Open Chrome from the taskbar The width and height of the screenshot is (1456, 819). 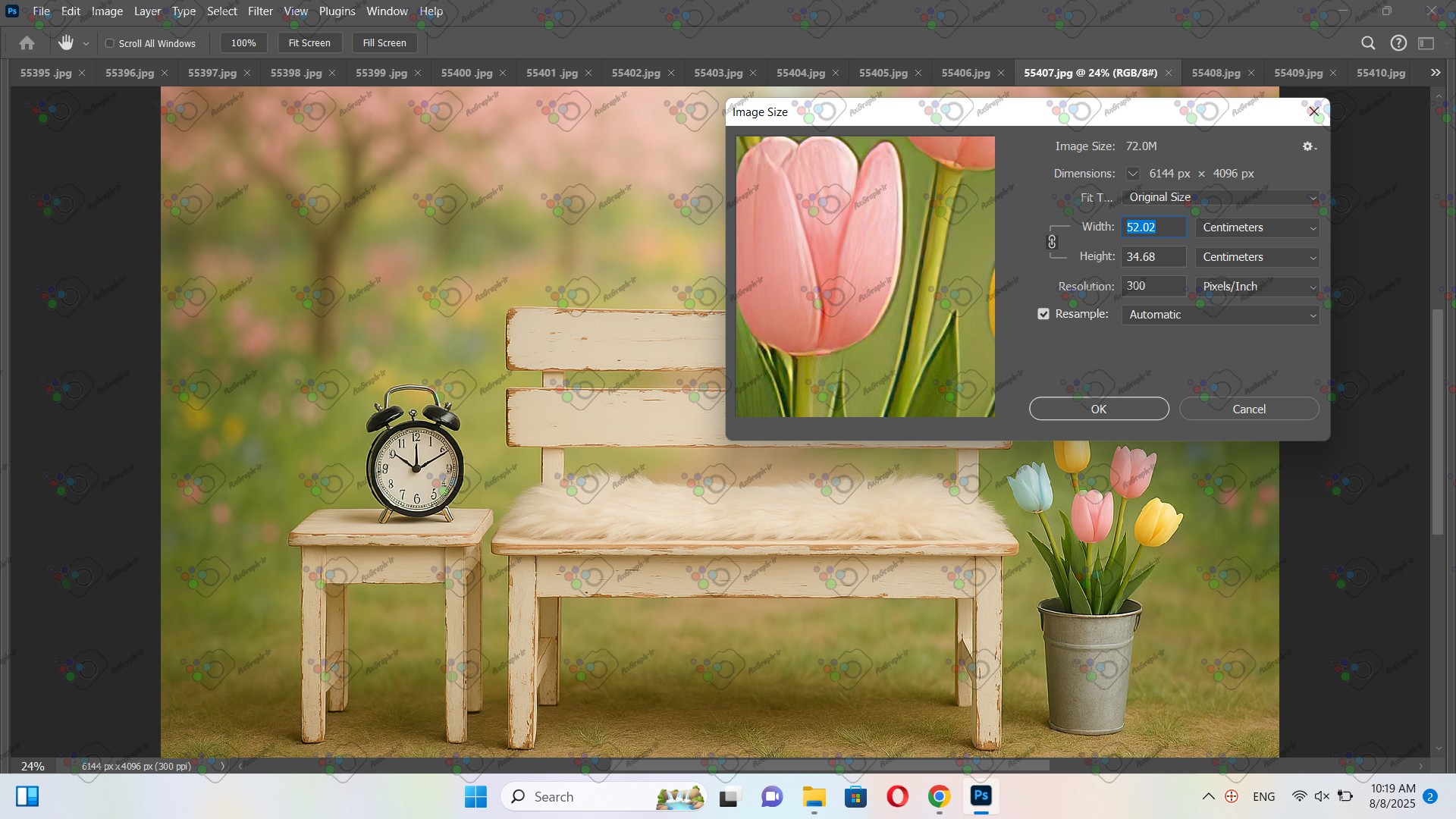point(939,796)
